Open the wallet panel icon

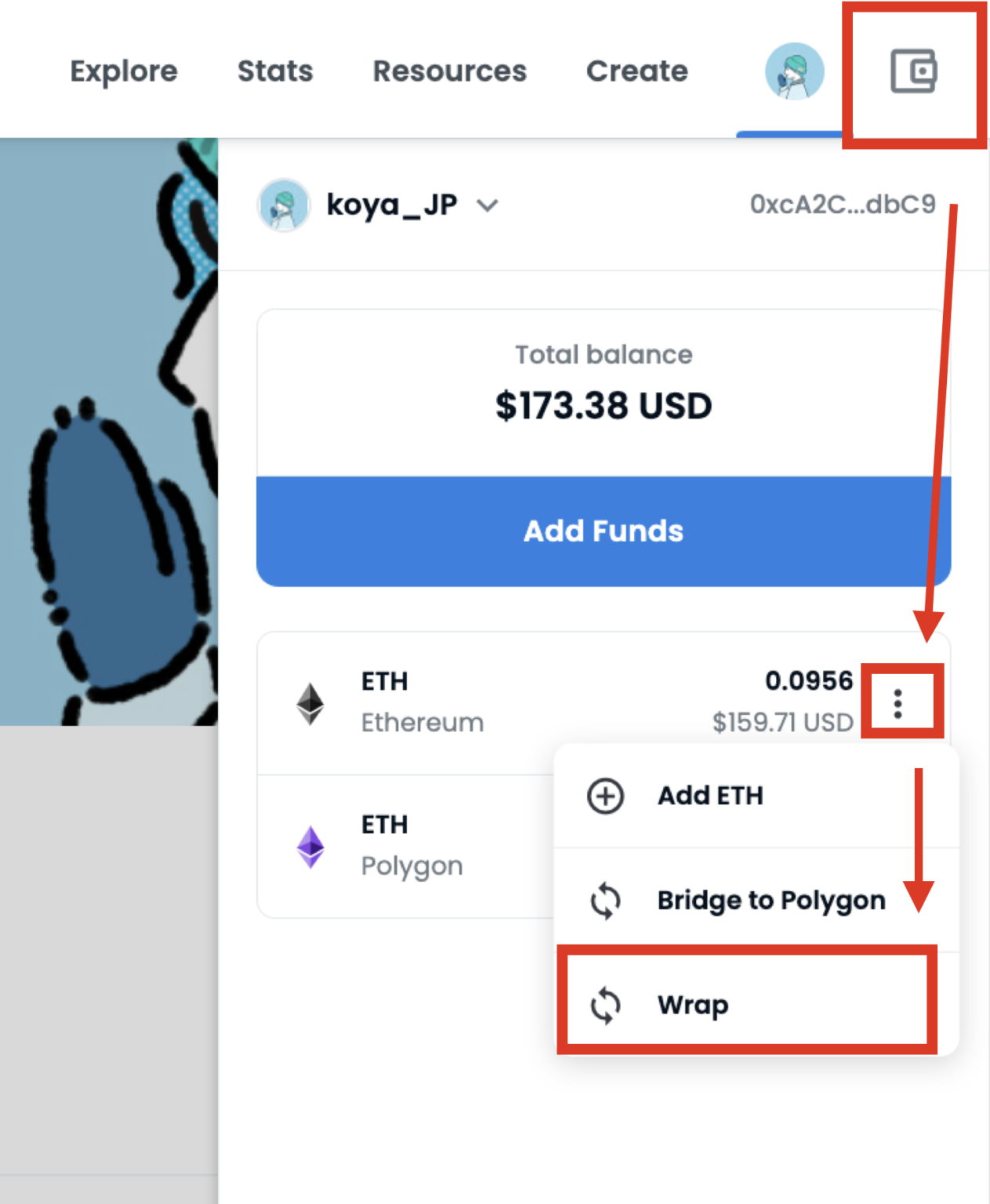914,70
